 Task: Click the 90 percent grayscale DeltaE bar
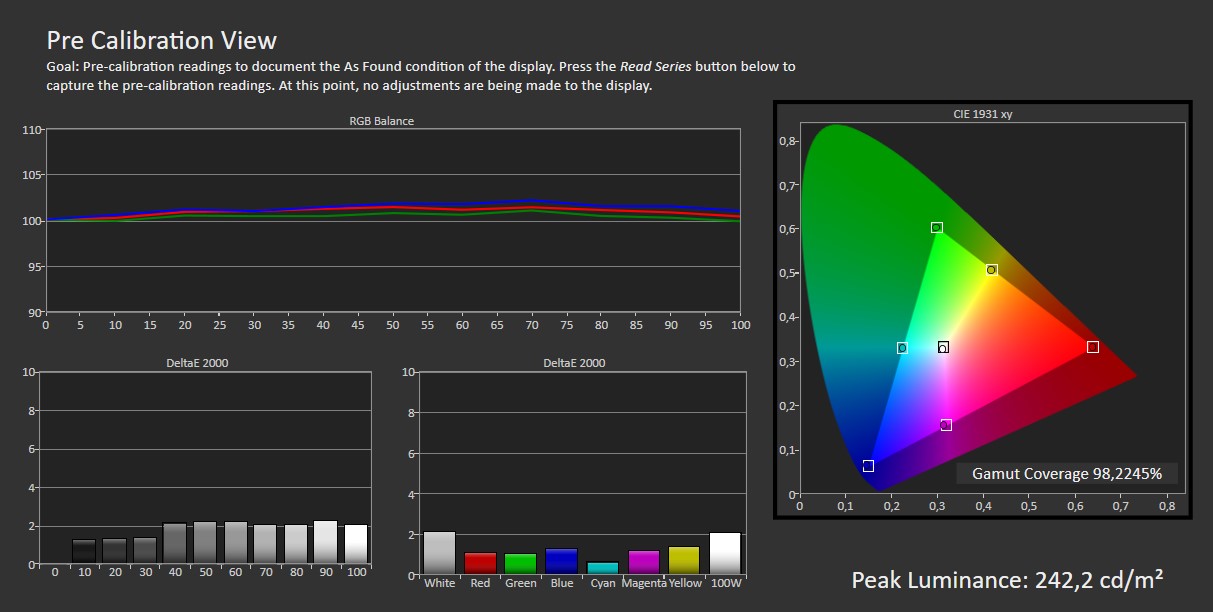coord(326,542)
